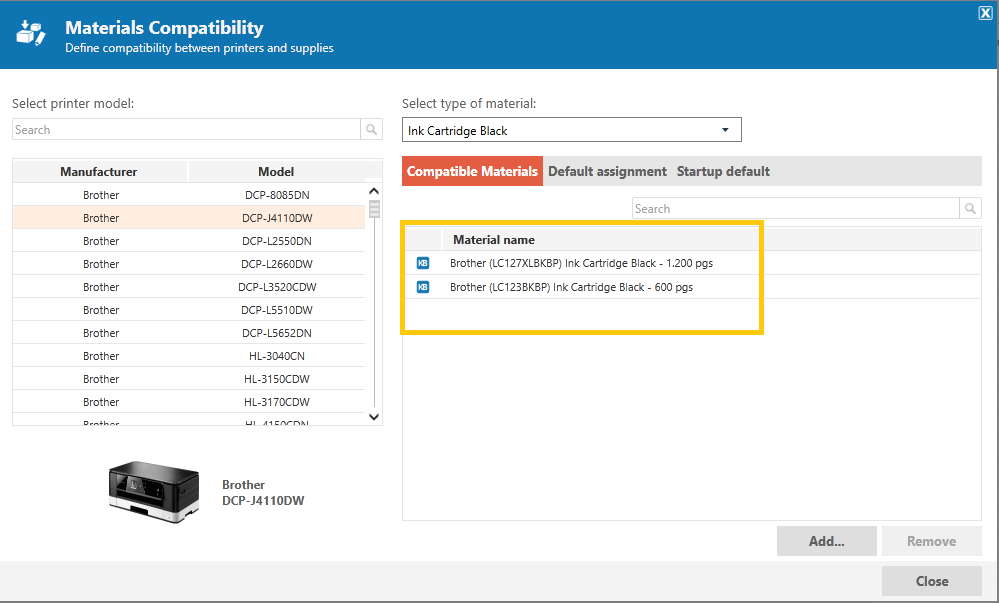This screenshot has width=999, height=603.
Task: Click the Close button at bottom
Action: click(931, 581)
